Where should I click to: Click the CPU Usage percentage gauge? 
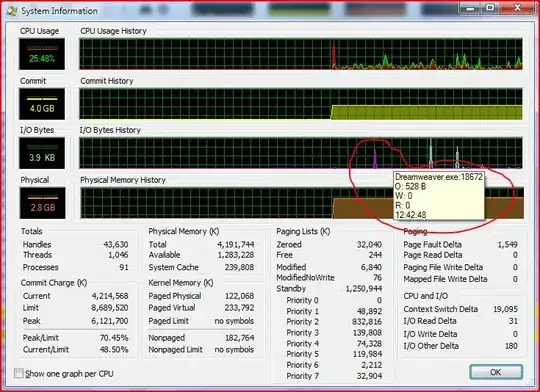[x=42, y=54]
